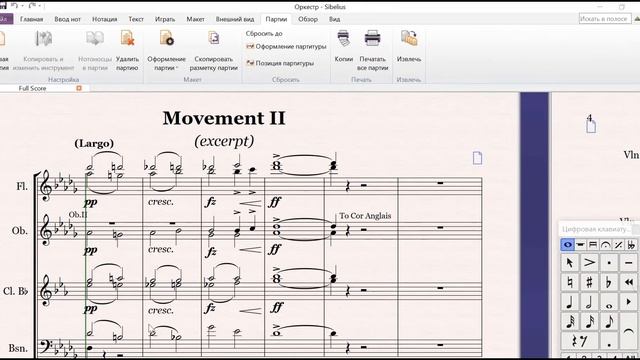Click the search ribbon input field
The width and height of the screenshot is (640, 360).
pos(605,19)
